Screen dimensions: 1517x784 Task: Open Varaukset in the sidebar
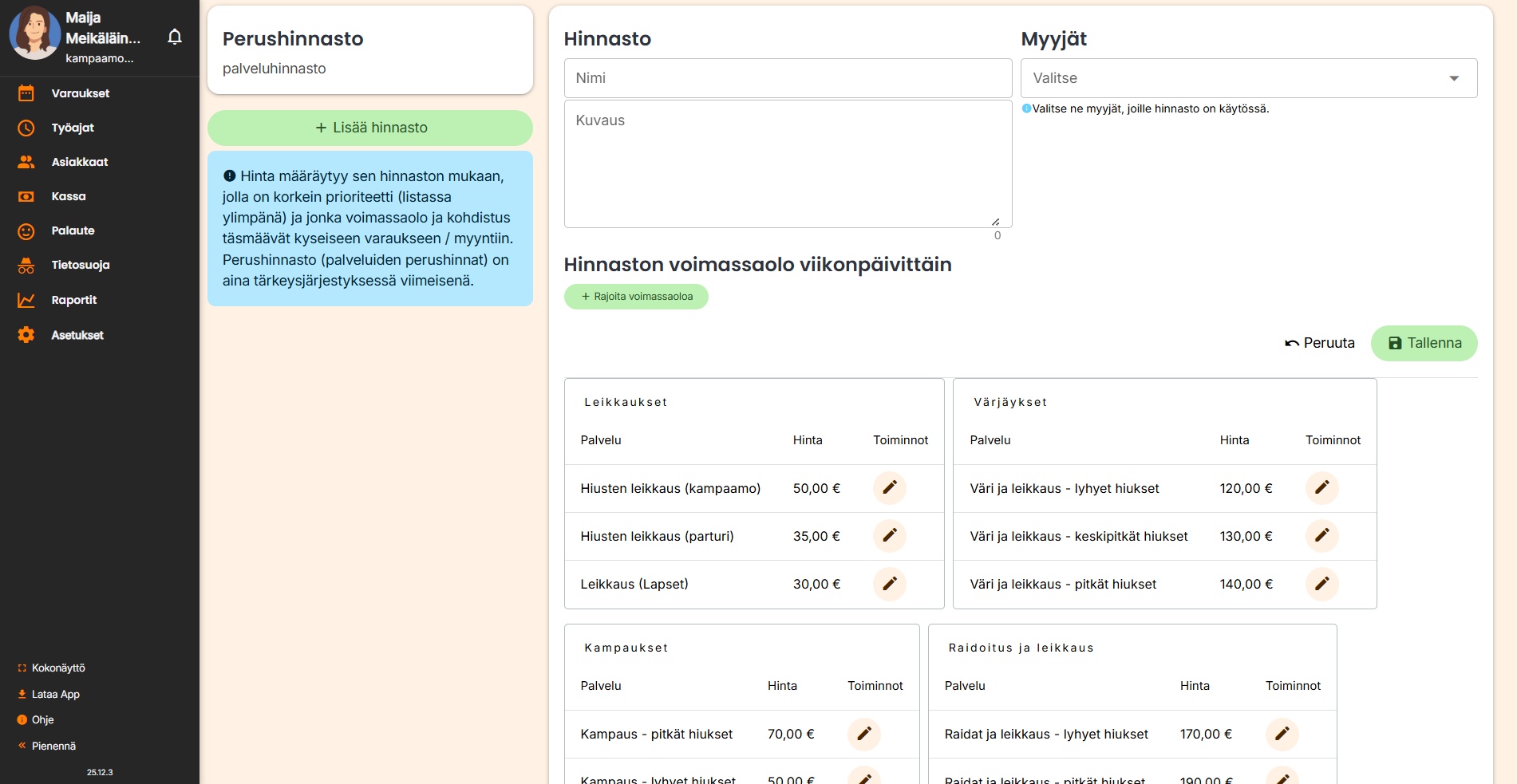point(80,93)
